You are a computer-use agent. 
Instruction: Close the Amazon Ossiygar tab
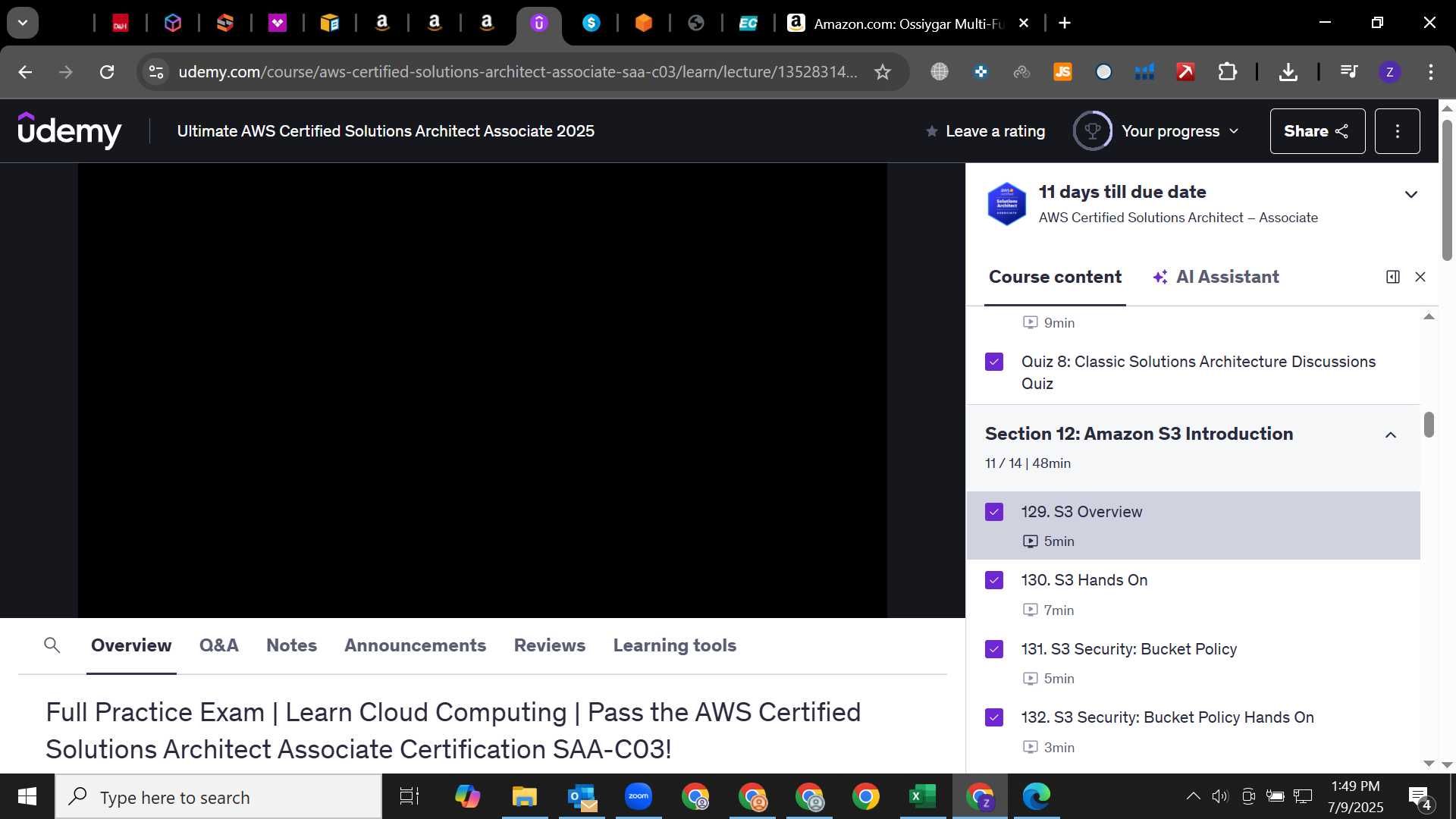1024,23
